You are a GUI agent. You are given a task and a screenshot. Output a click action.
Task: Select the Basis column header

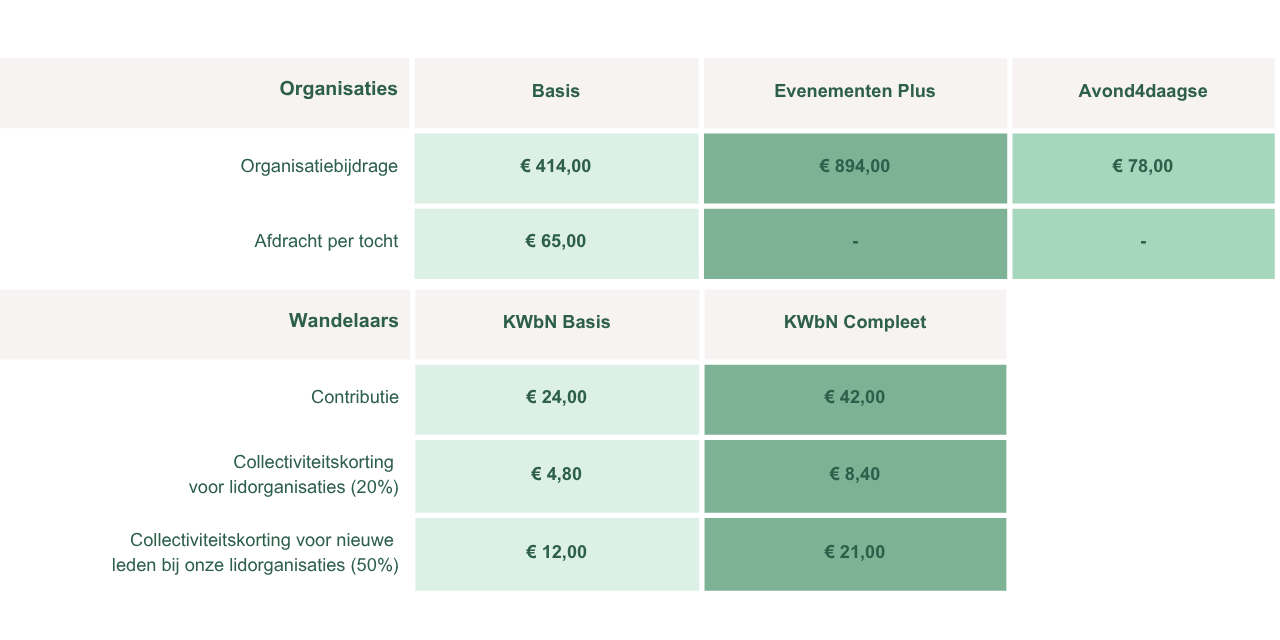click(x=556, y=91)
